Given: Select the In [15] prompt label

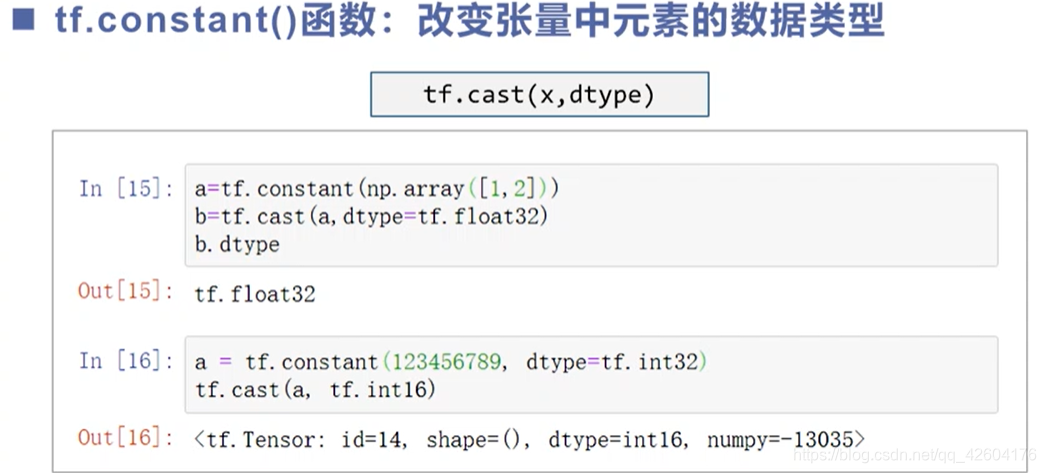Looking at the screenshot, I should [127, 189].
